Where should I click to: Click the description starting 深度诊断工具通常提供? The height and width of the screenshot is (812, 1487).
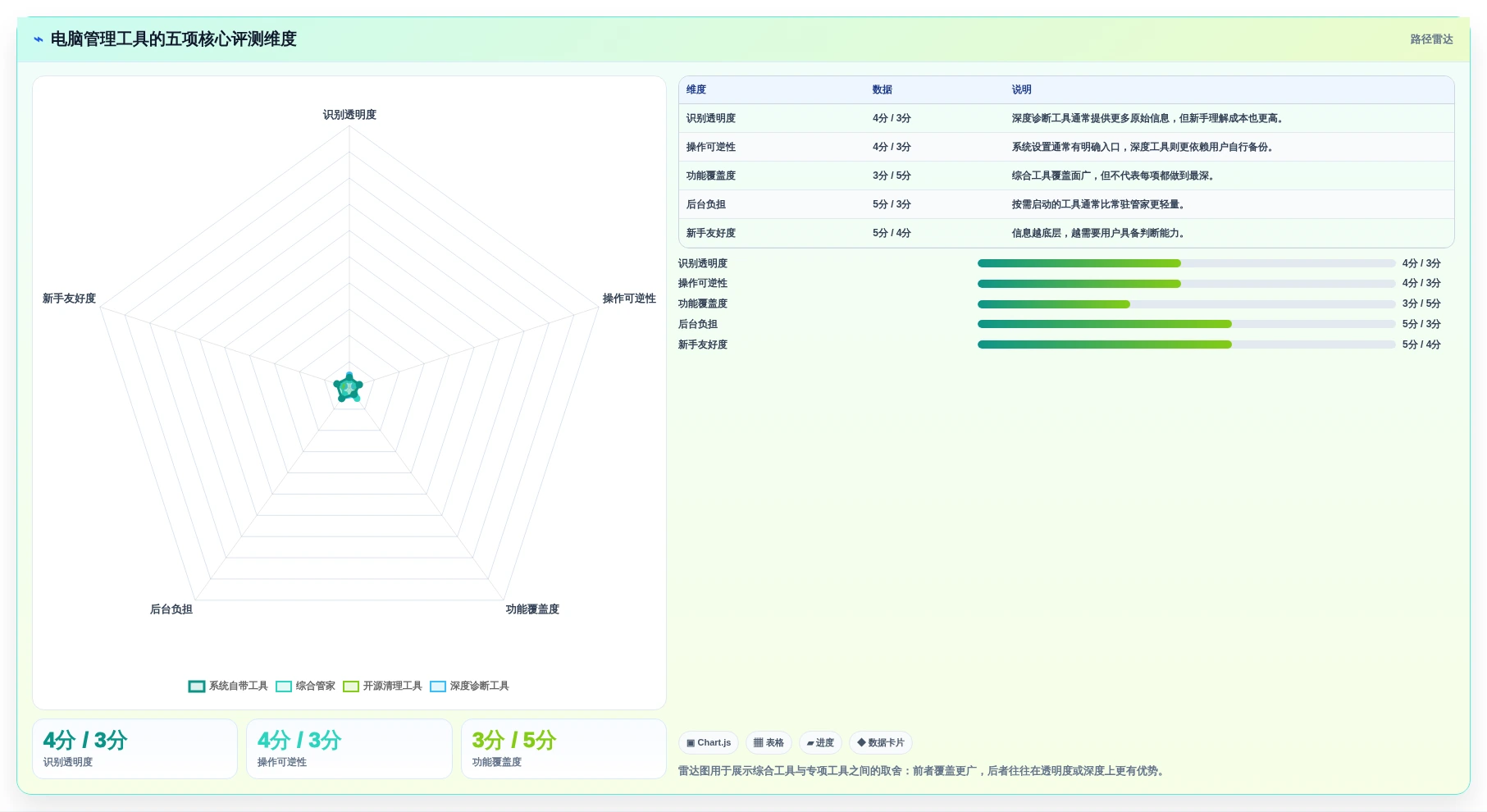tap(1149, 119)
